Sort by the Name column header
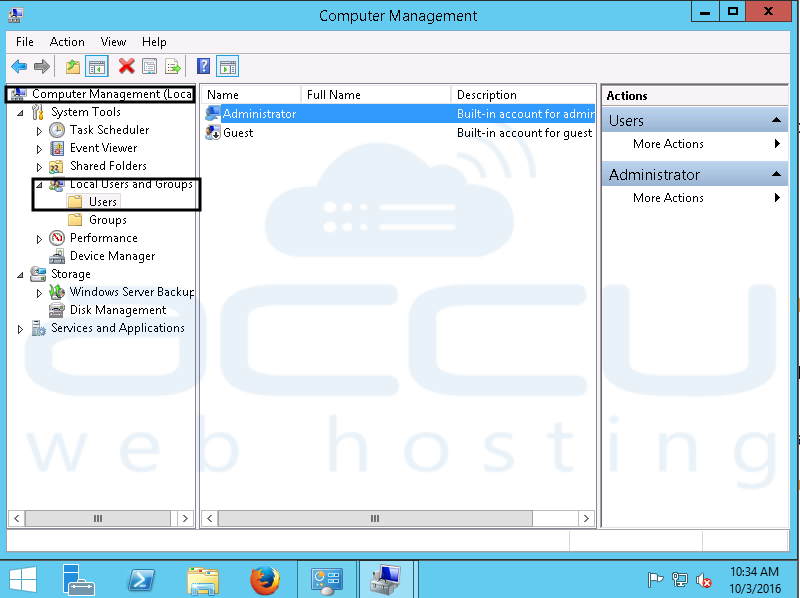Viewport: 800px width, 598px height. (251, 95)
